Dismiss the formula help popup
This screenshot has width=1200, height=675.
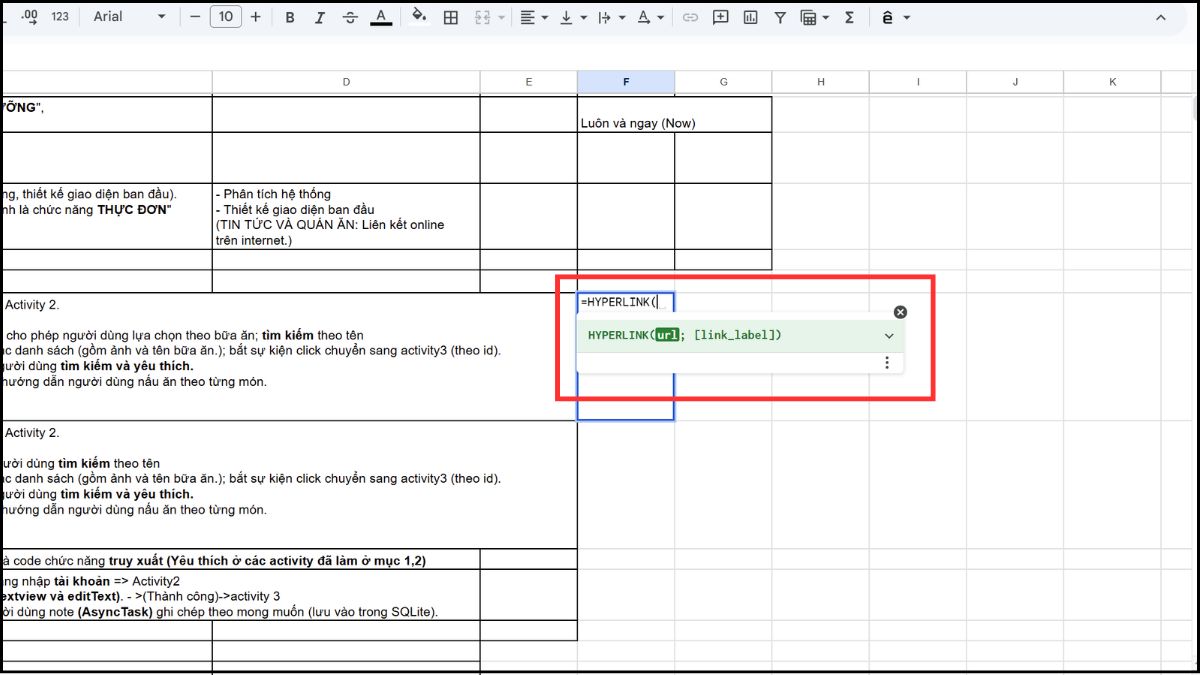coord(900,311)
